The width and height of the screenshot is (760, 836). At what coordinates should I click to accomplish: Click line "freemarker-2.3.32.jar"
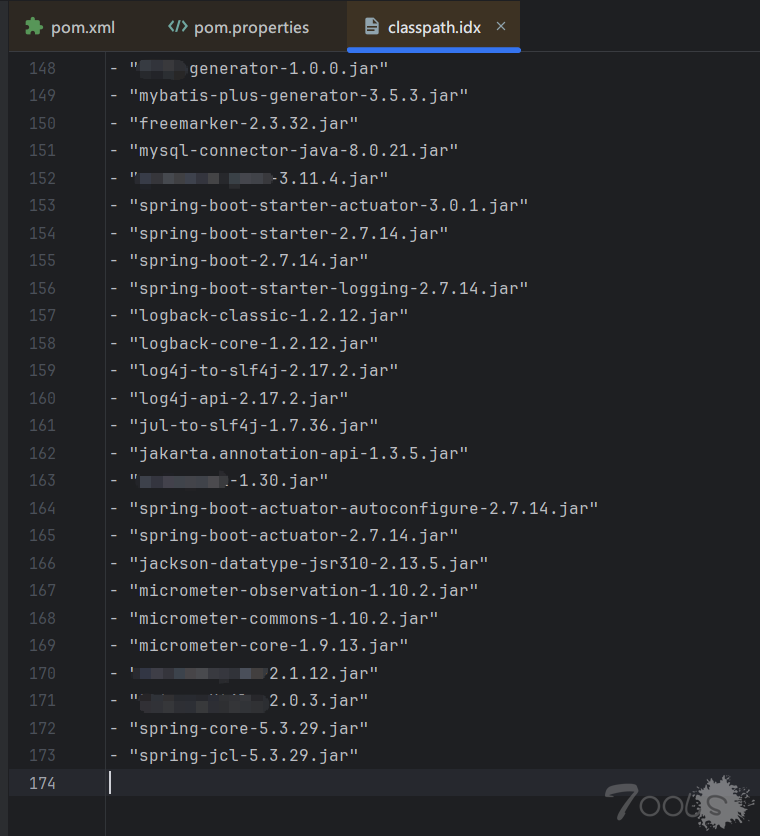(x=243, y=124)
